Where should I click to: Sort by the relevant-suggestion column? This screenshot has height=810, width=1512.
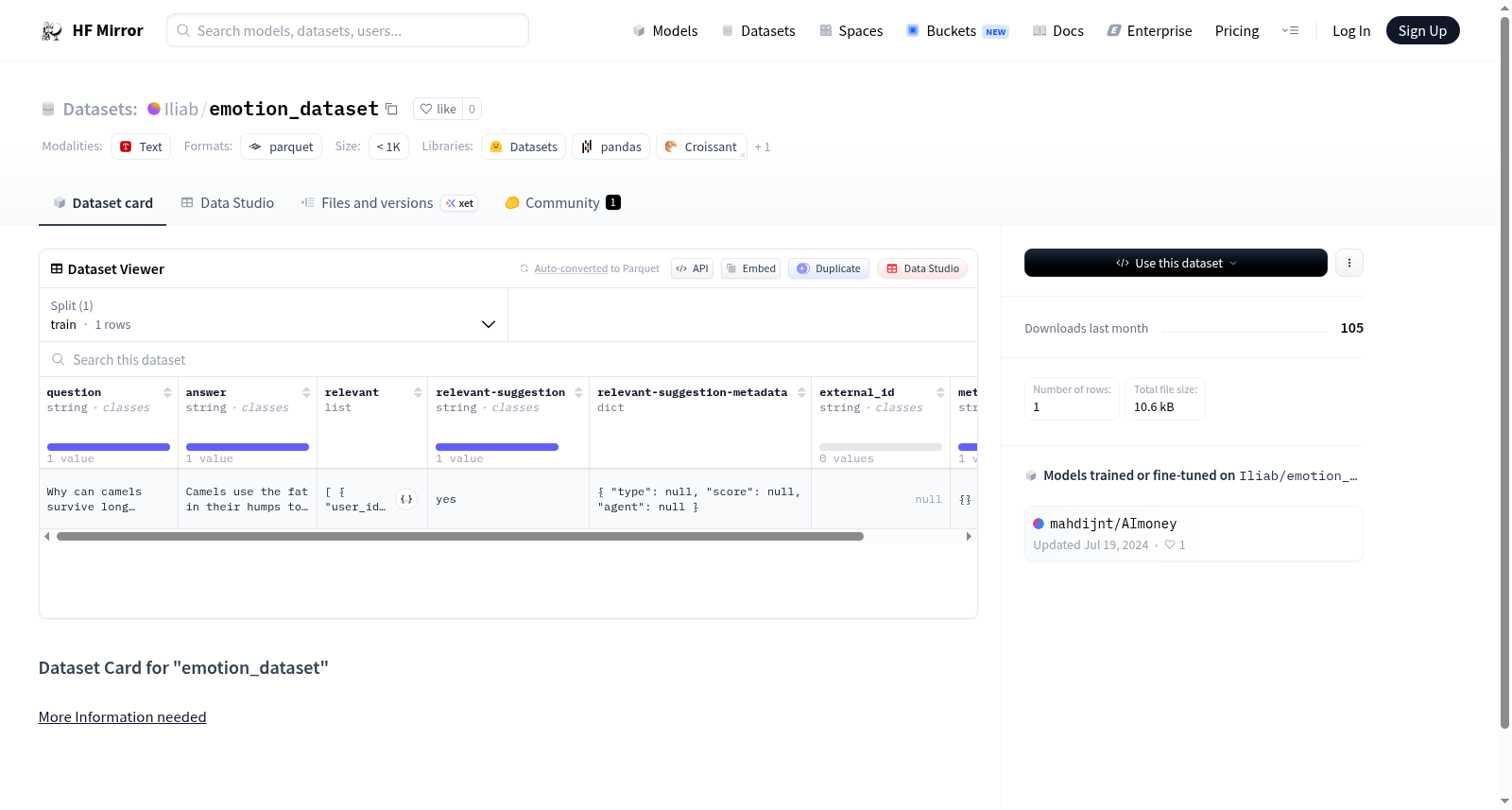click(578, 392)
